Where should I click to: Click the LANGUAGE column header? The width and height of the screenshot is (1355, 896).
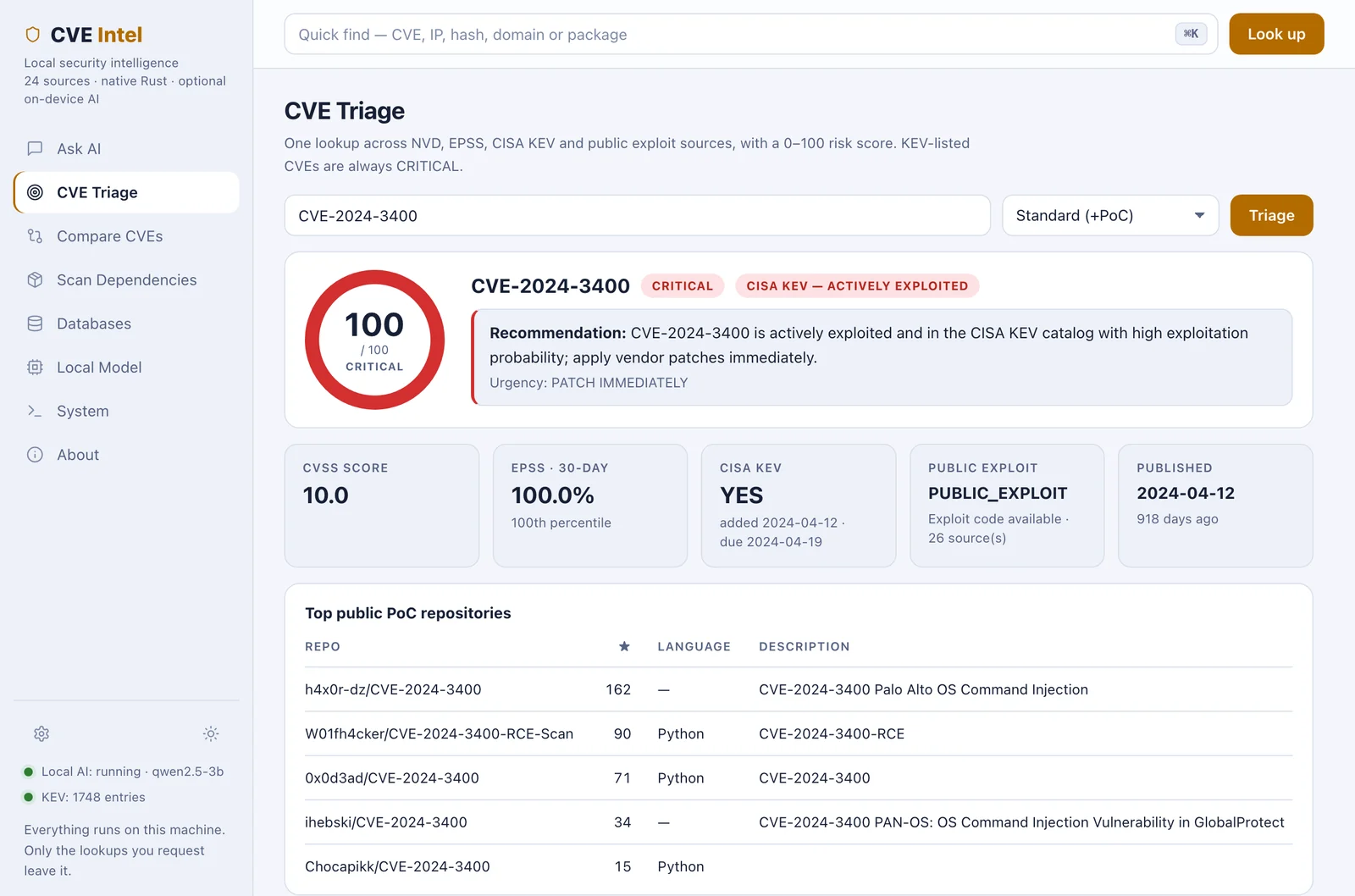click(694, 646)
